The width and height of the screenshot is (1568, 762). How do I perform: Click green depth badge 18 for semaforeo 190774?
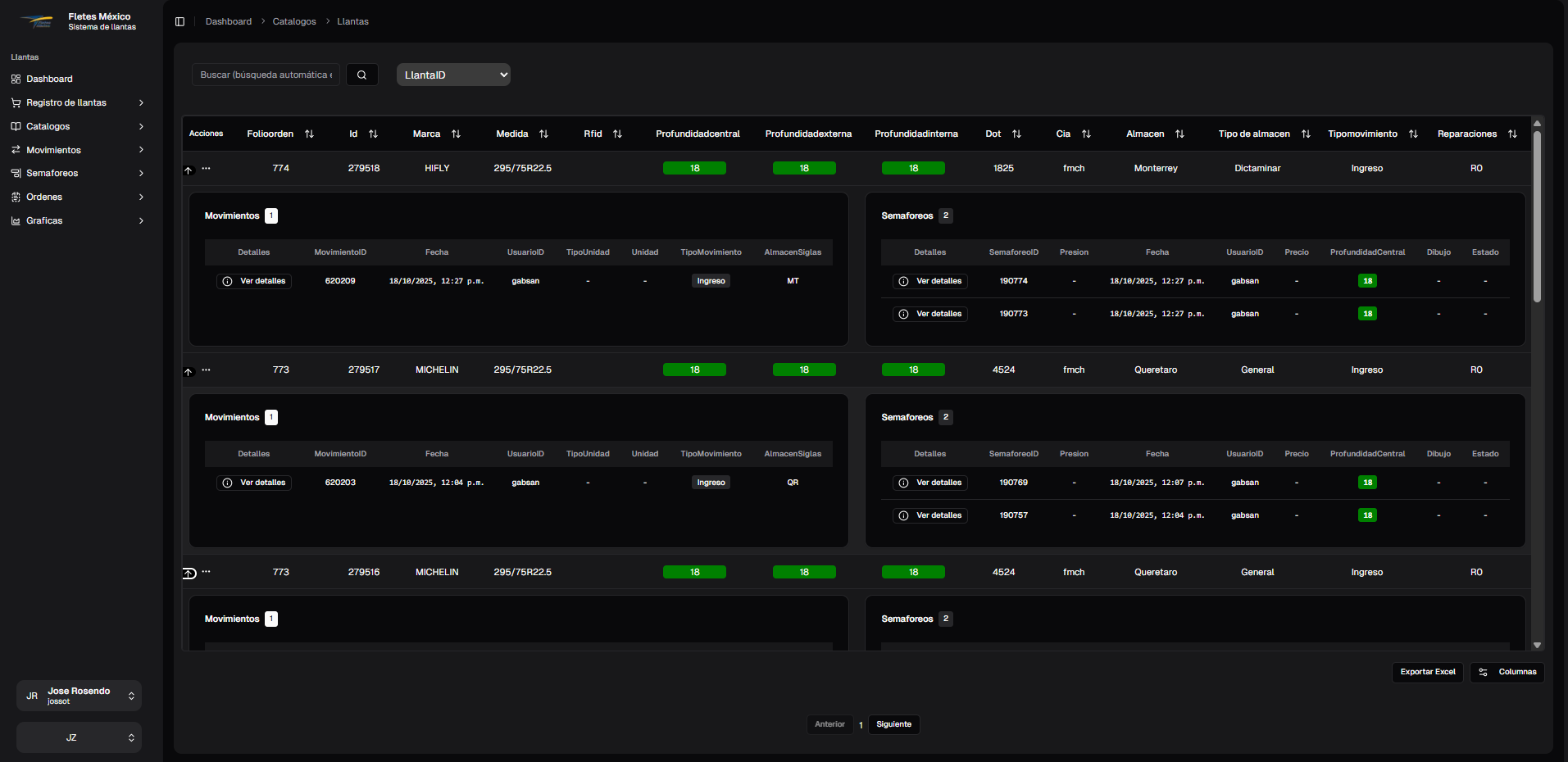(x=1367, y=281)
